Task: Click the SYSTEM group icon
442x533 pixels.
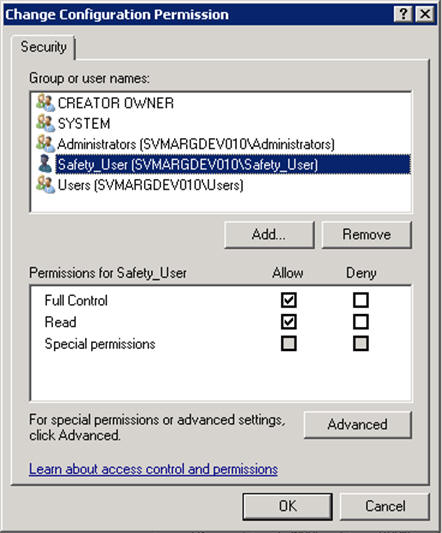Action: [x=45, y=123]
